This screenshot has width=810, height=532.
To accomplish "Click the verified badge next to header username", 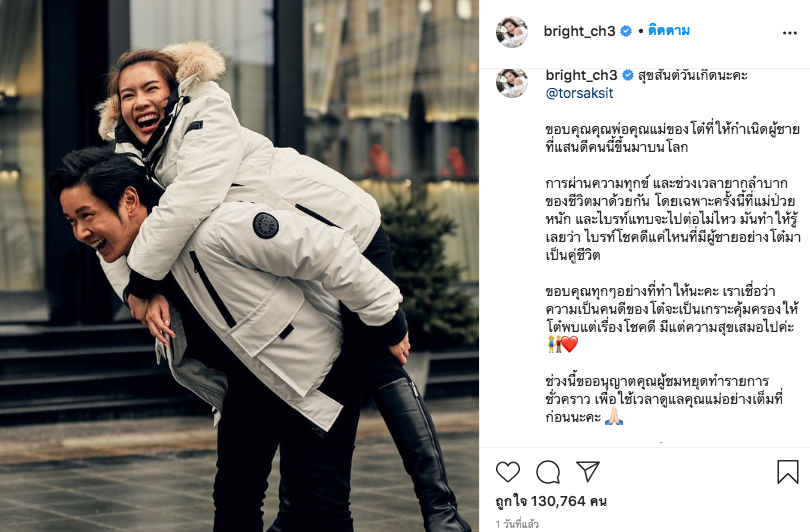I will click(626, 32).
